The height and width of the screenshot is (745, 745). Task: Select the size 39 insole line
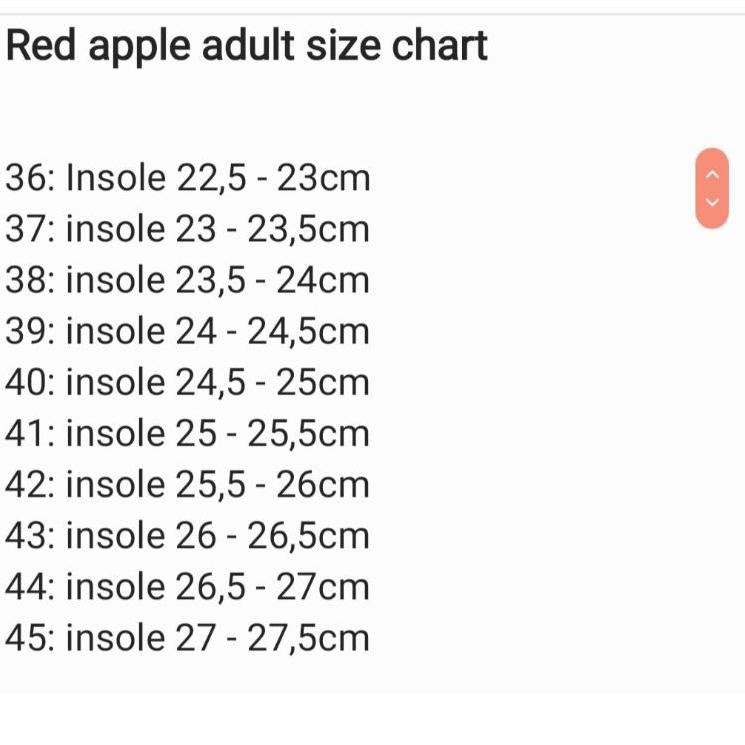click(x=187, y=332)
